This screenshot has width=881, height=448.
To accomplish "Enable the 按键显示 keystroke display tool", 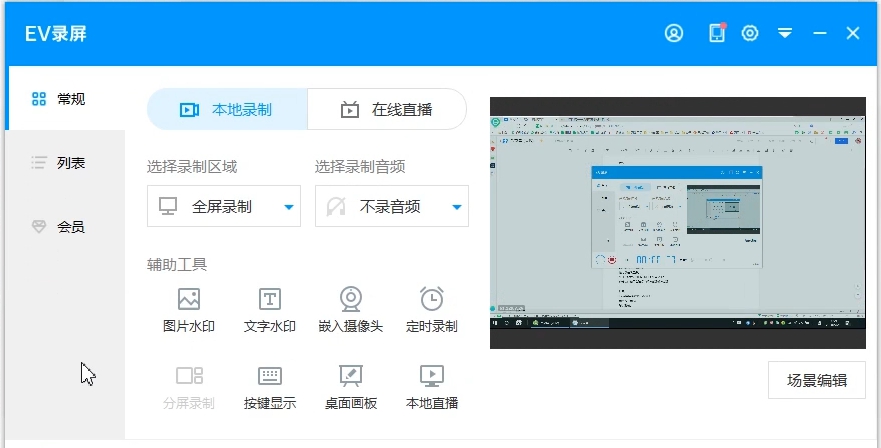I will pyautogui.click(x=270, y=387).
